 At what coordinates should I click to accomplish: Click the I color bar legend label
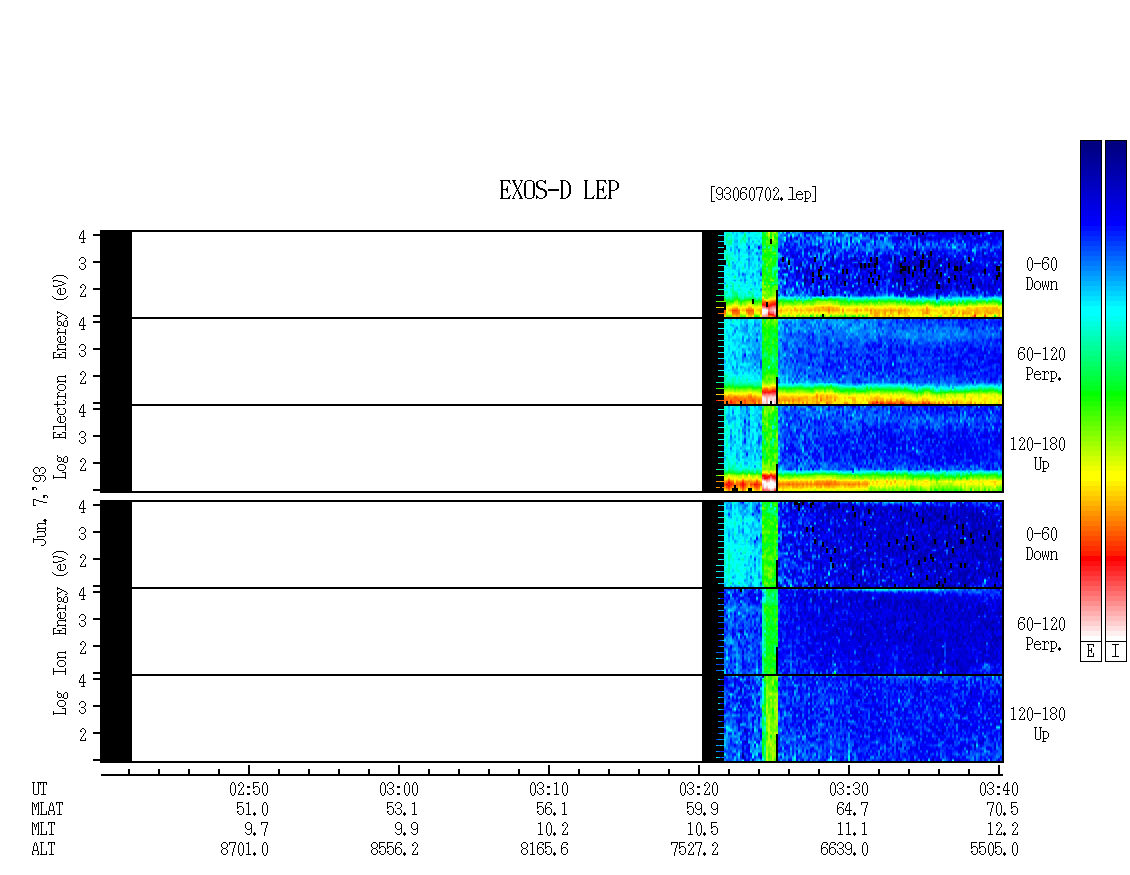coord(1116,652)
